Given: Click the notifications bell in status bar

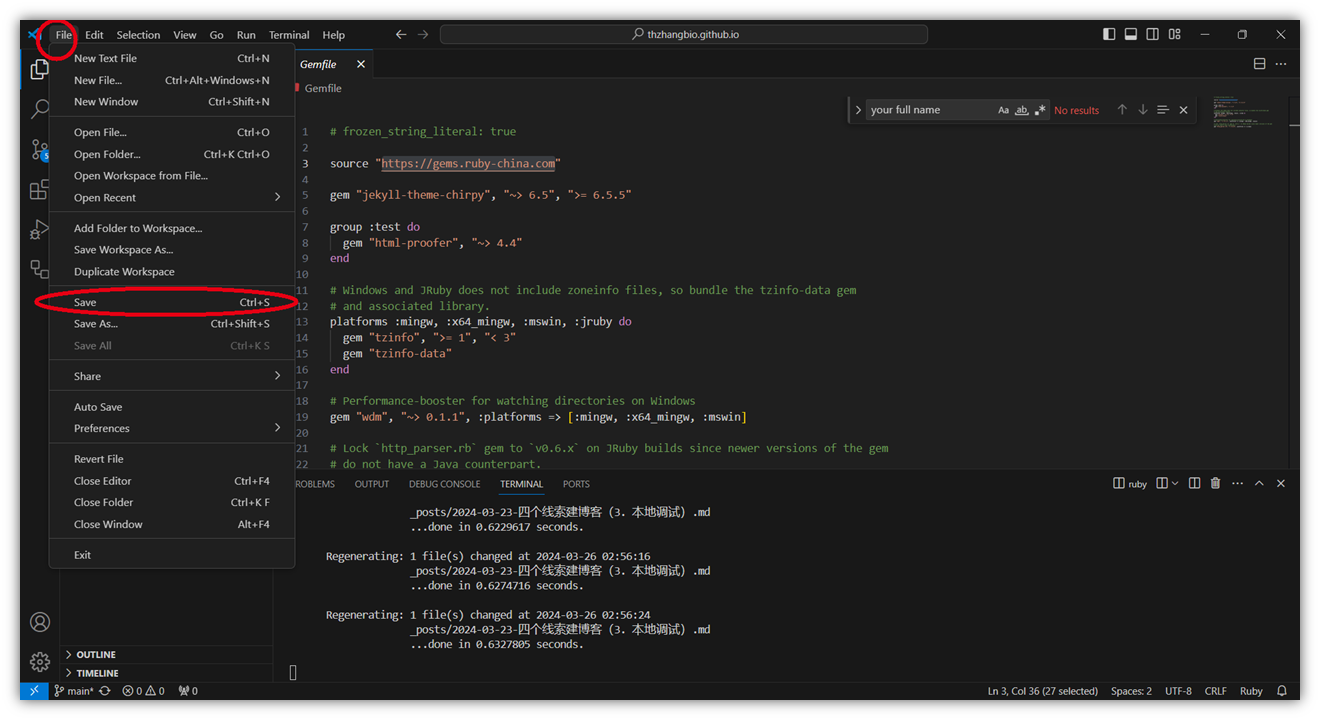Looking at the screenshot, I should coord(1281,691).
